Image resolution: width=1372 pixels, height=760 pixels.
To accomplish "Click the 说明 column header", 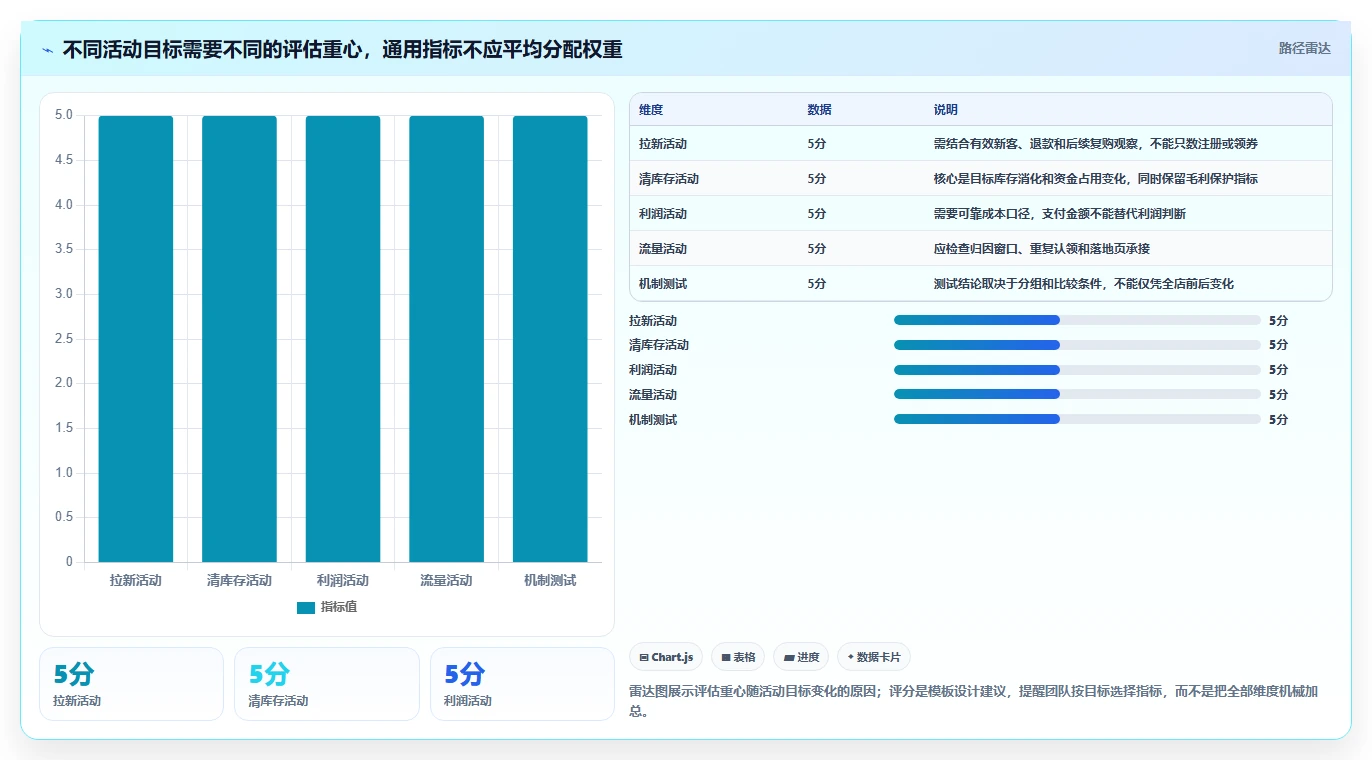I will [x=945, y=110].
